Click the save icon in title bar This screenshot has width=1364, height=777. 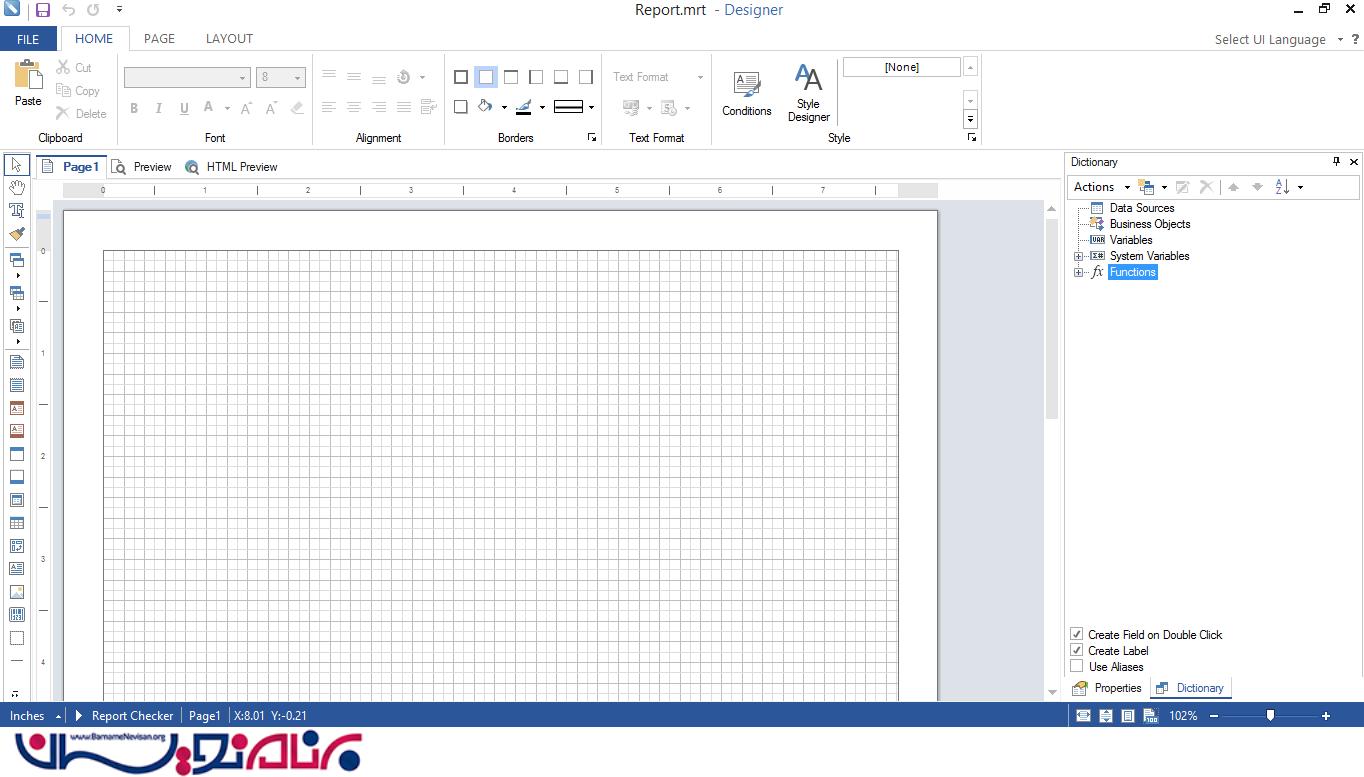pos(42,10)
